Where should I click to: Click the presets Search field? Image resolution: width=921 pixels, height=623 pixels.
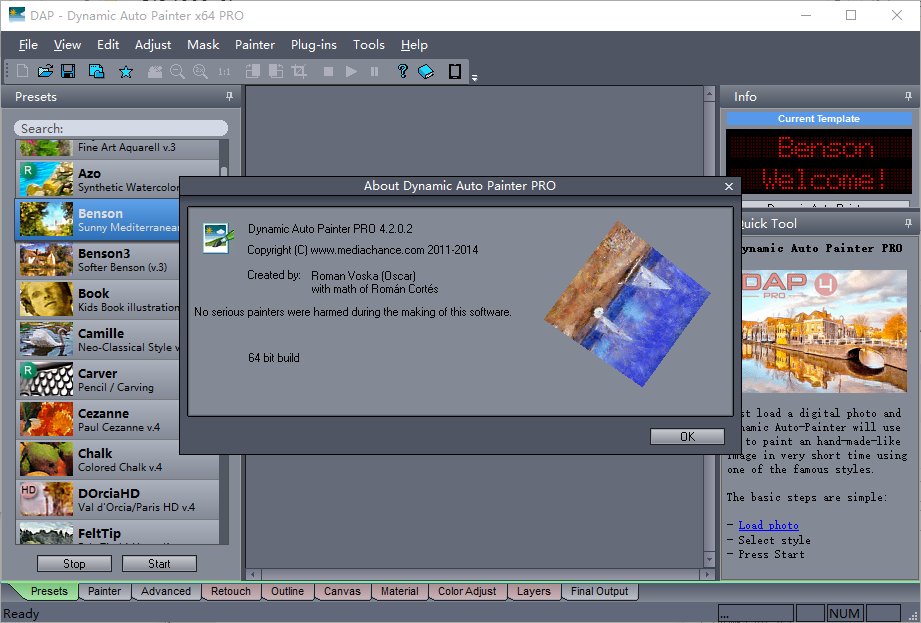121,128
